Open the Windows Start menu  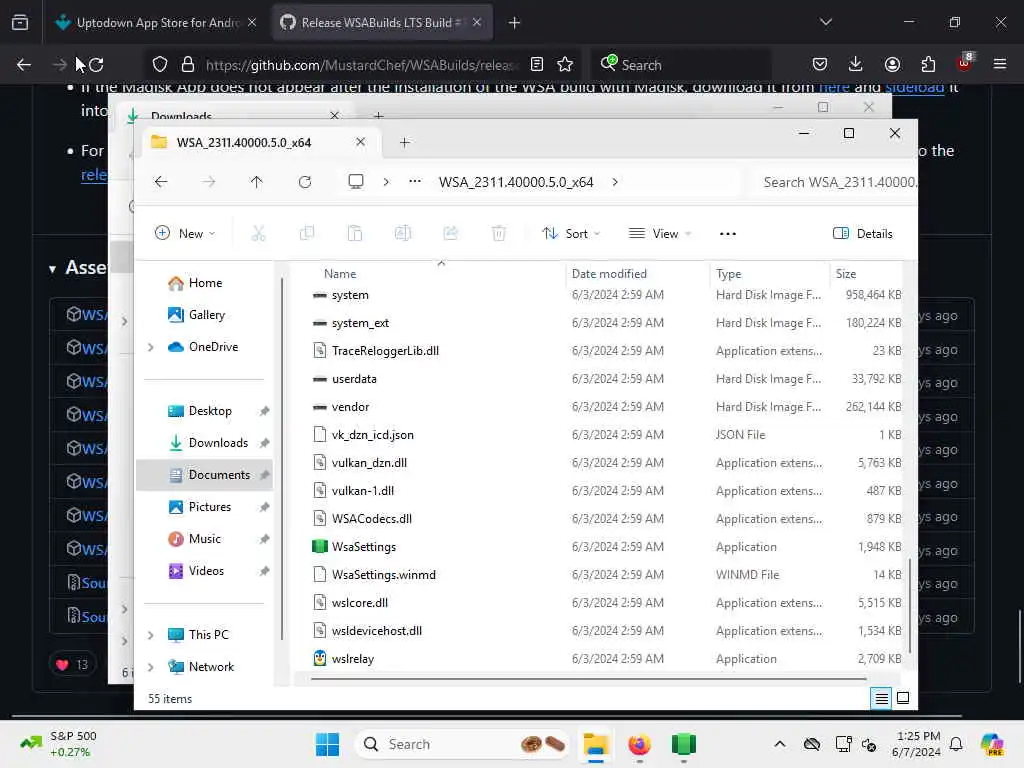tap(327, 744)
